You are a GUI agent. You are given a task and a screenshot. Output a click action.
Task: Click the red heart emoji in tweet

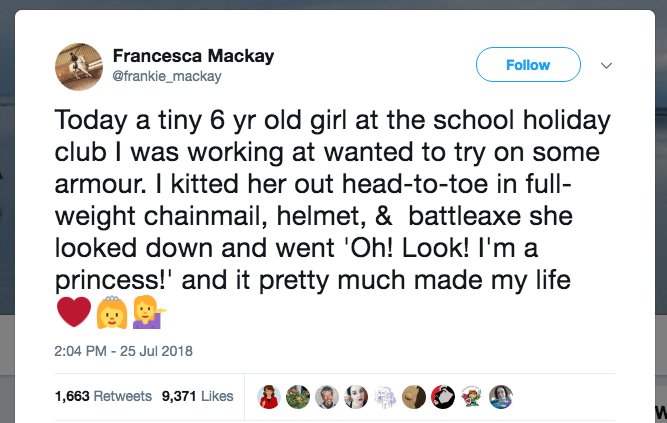pos(74,314)
